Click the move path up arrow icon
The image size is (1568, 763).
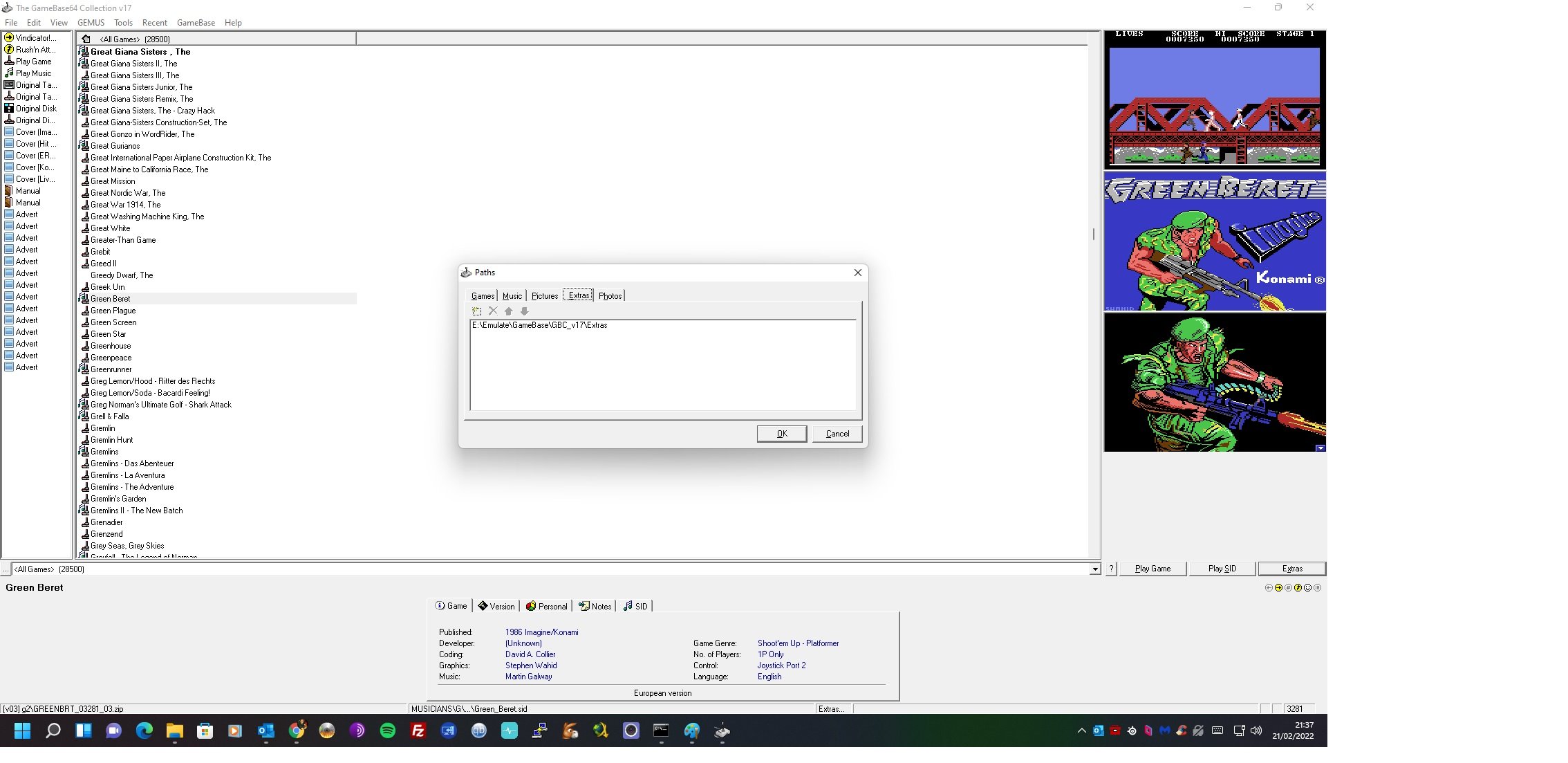click(x=509, y=311)
